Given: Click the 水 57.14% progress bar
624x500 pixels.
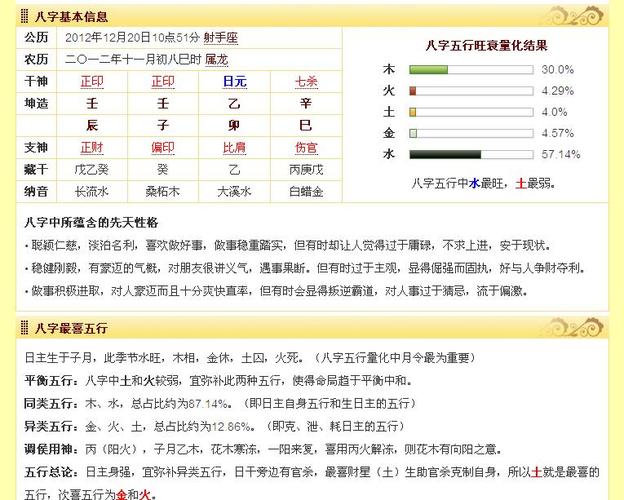Looking at the screenshot, I should (x=471, y=154).
